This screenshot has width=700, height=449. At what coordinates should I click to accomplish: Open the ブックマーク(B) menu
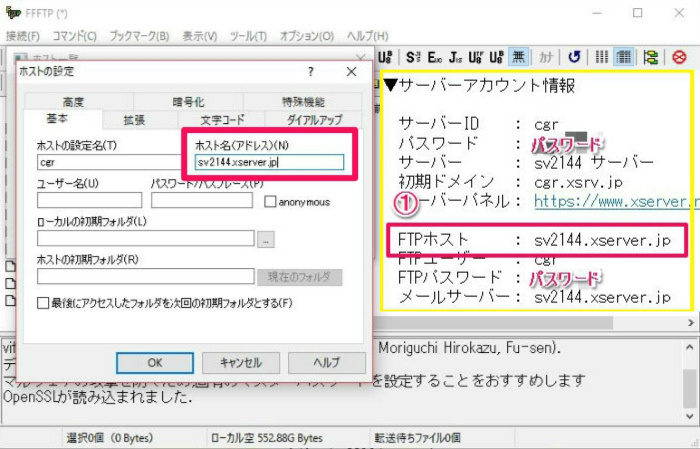(139, 36)
